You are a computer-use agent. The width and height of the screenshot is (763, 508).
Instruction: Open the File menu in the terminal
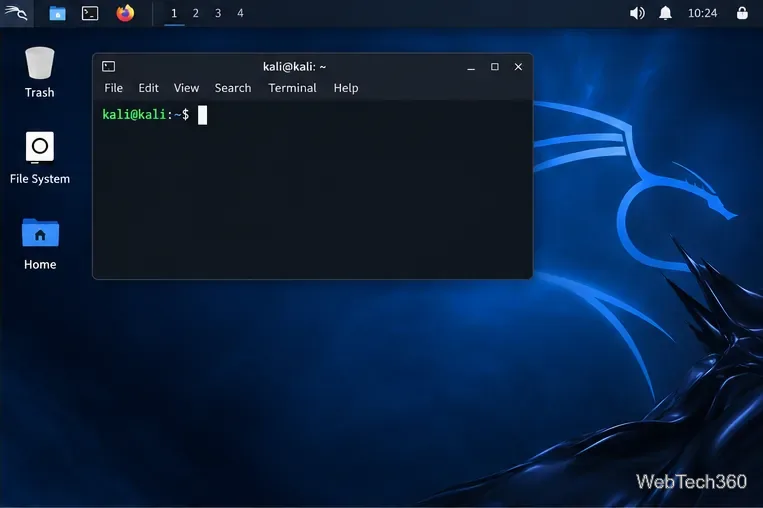coord(113,88)
